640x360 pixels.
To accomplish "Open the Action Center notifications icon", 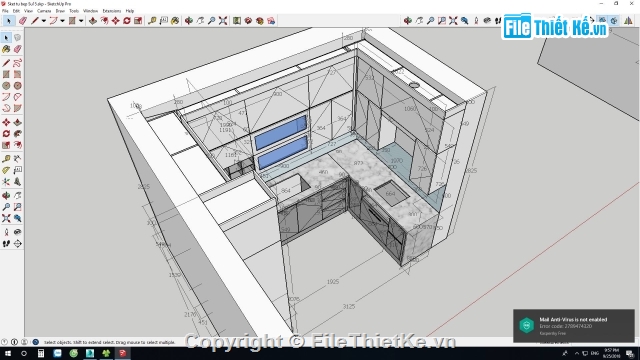I will click(x=630, y=353).
